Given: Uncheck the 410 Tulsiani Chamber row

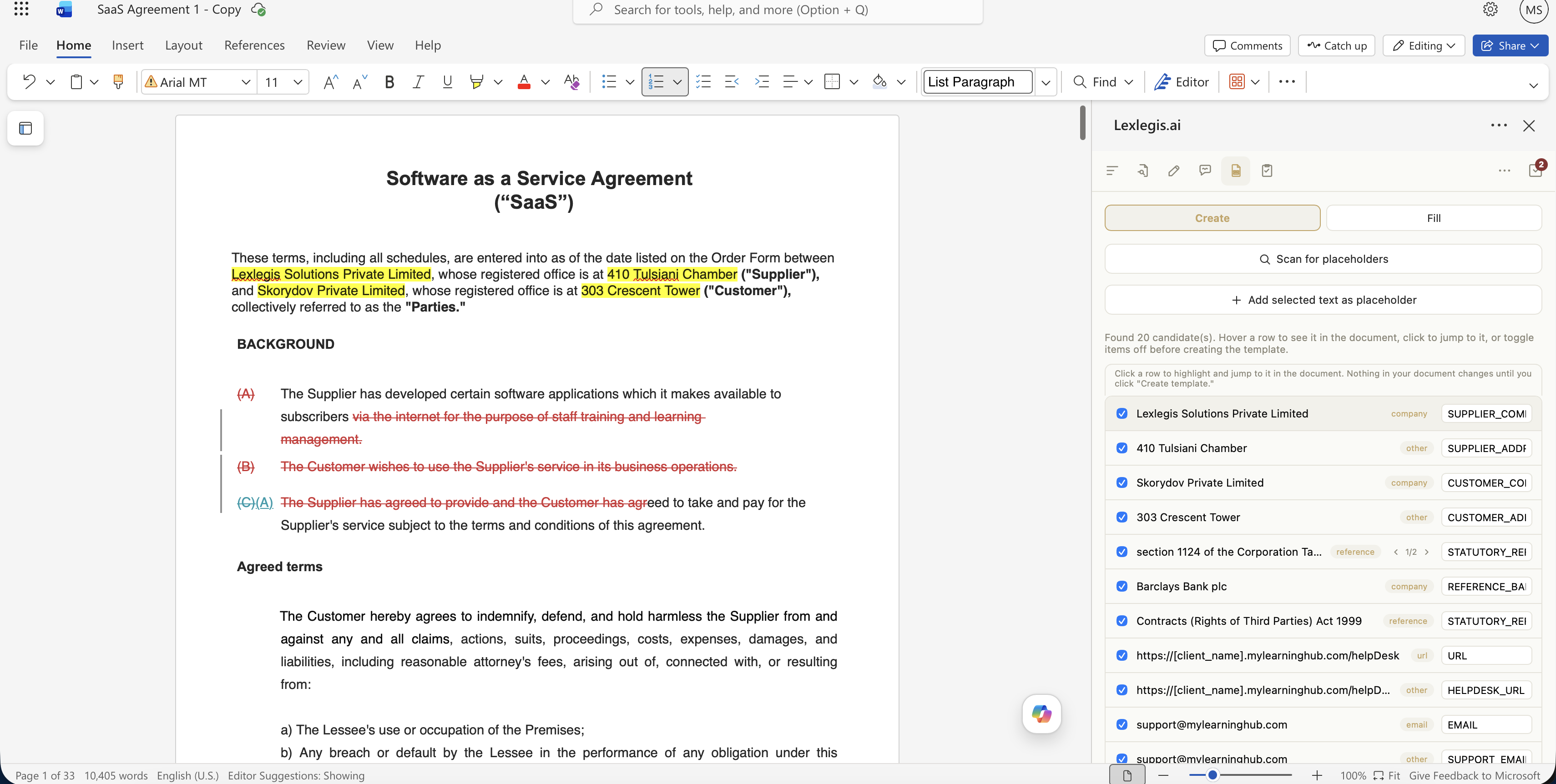Looking at the screenshot, I should pyautogui.click(x=1122, y=448).
